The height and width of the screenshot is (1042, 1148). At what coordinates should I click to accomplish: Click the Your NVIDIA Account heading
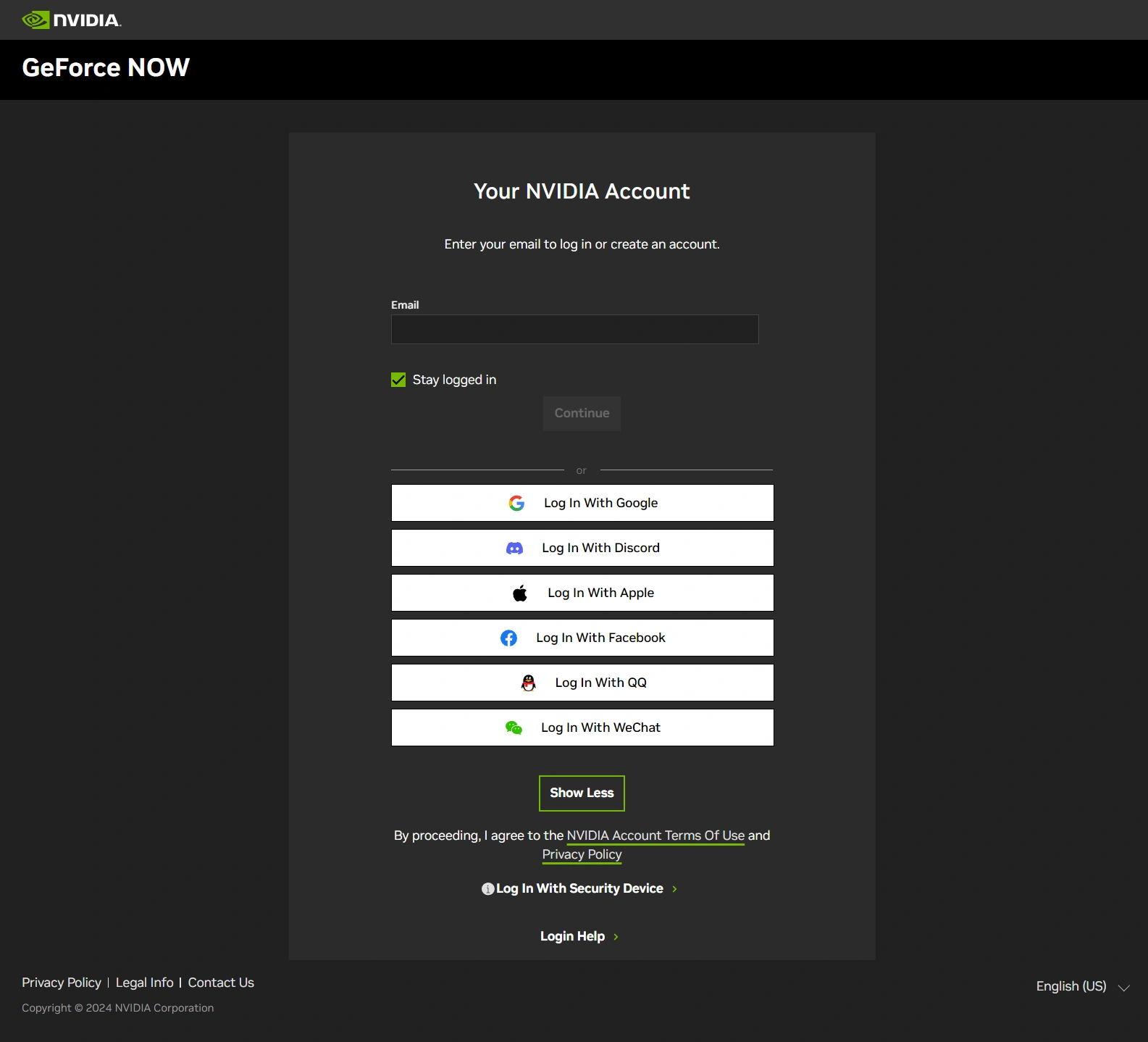582,191
